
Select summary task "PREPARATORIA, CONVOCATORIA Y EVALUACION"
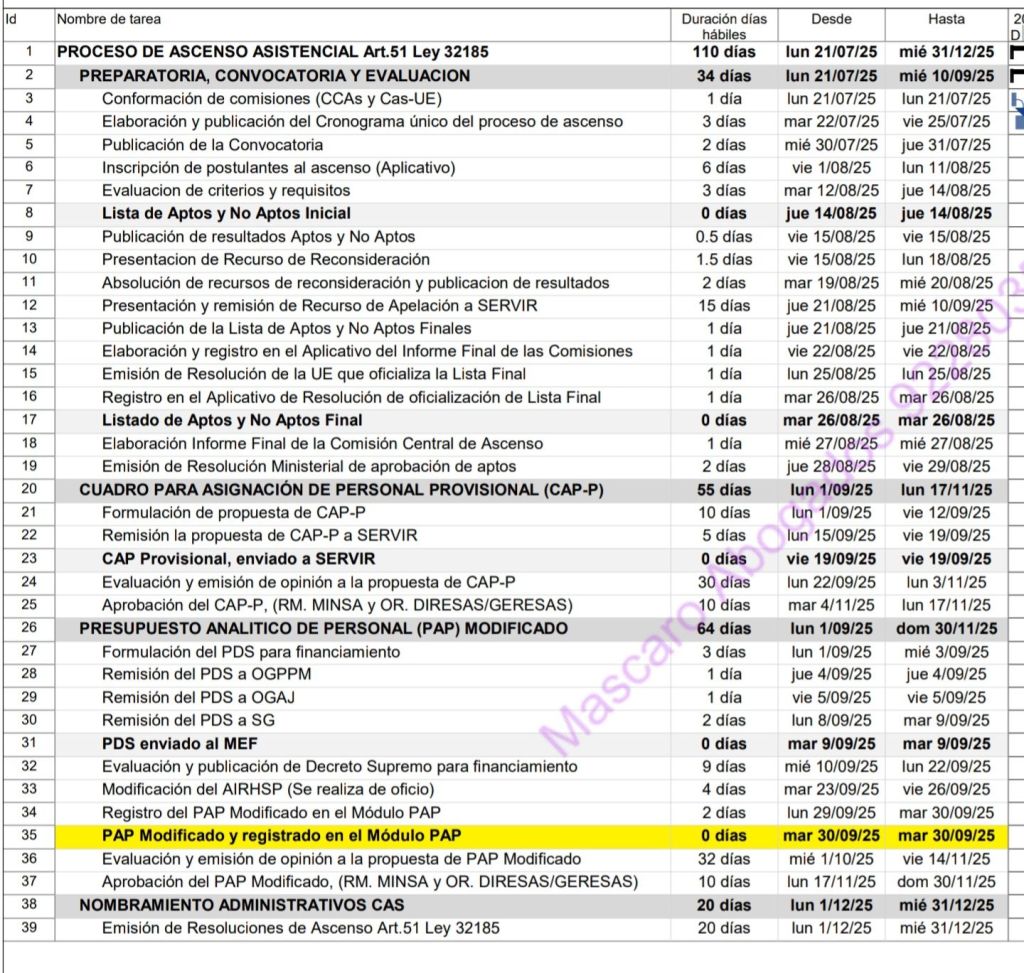click(274, 75)
